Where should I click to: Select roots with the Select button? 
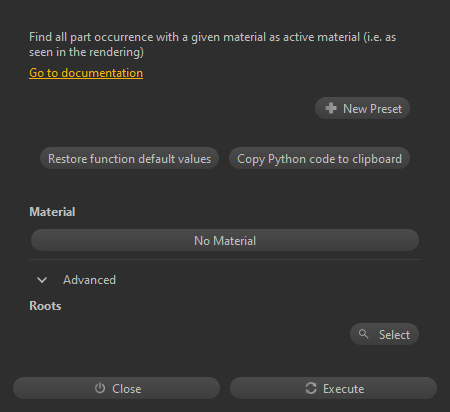pyautogui.click(x=384, y=334)
